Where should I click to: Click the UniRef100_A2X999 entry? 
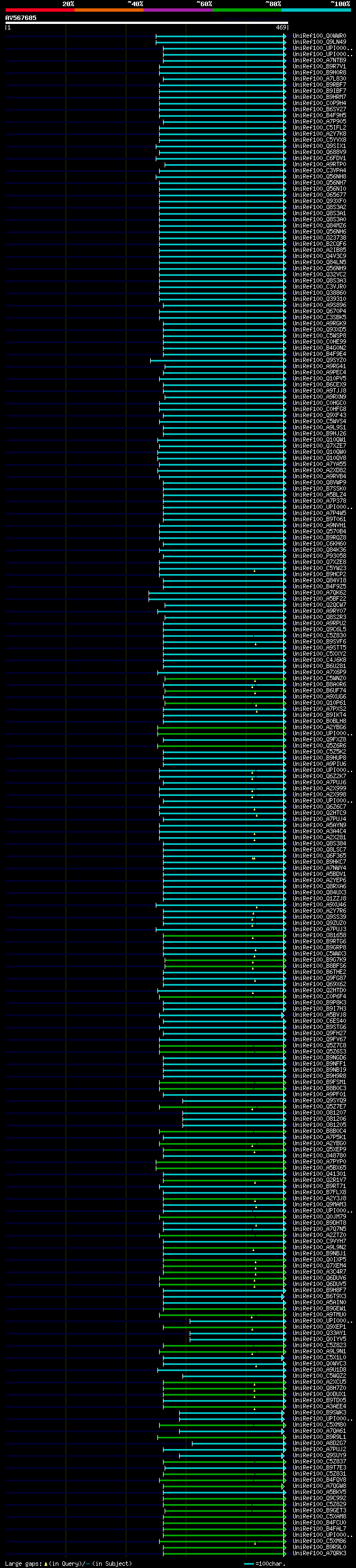tap(319, 788)
